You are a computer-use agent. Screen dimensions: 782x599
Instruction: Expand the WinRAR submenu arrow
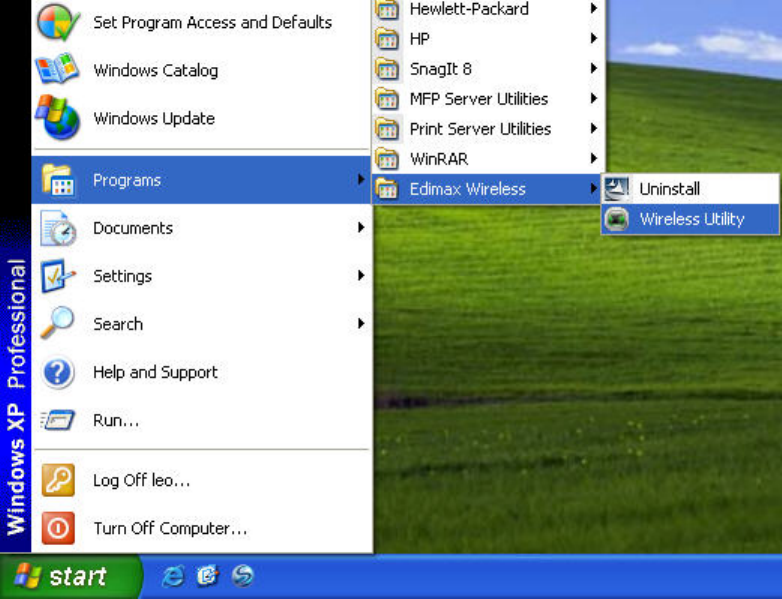(593, 158)
